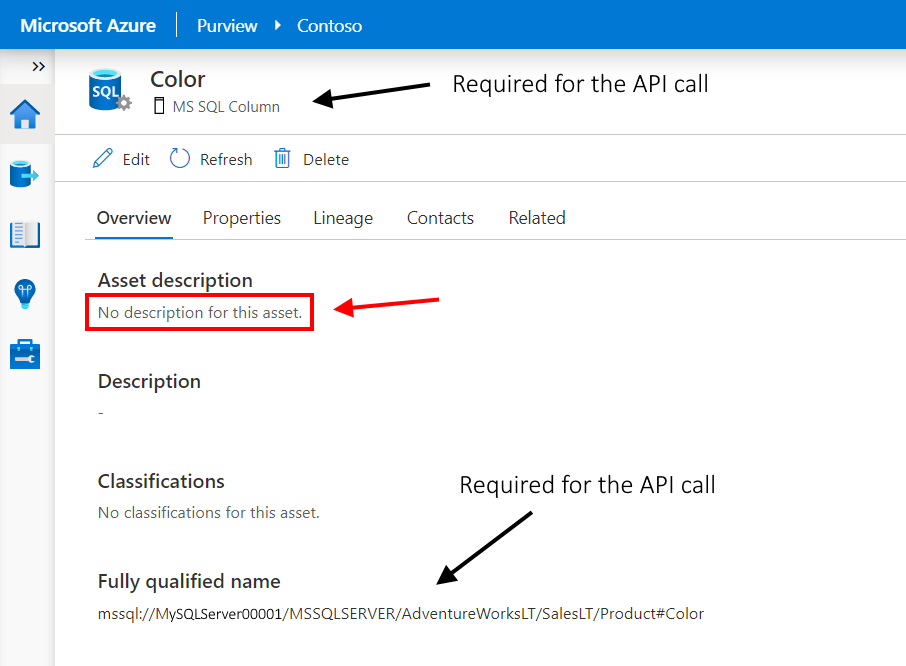Open the Insights lightbulb icon

click(25, 294)
